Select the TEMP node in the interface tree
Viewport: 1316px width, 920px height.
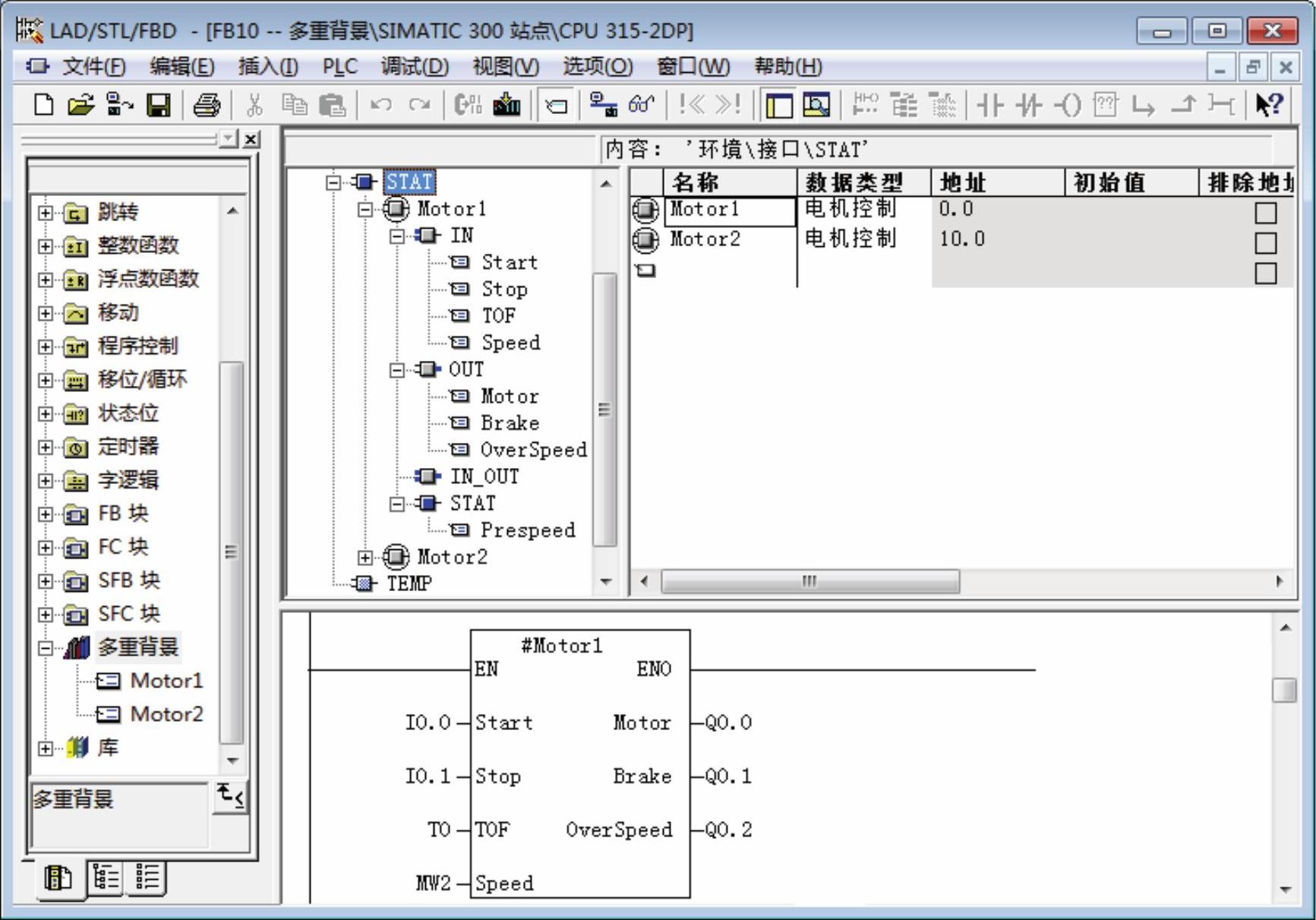coord(409,583)
